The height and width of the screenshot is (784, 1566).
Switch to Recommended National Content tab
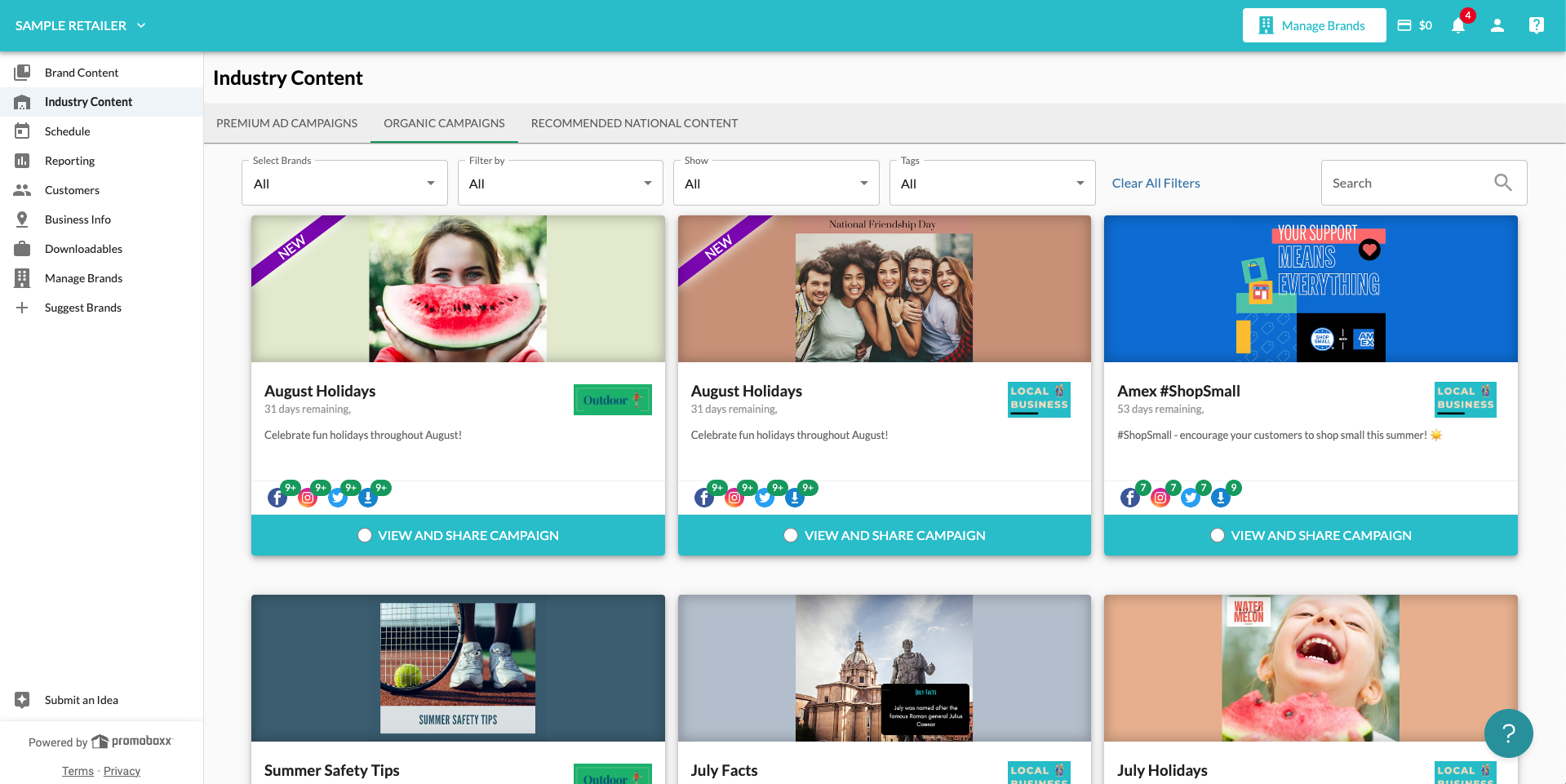click(x=634, y=123)
